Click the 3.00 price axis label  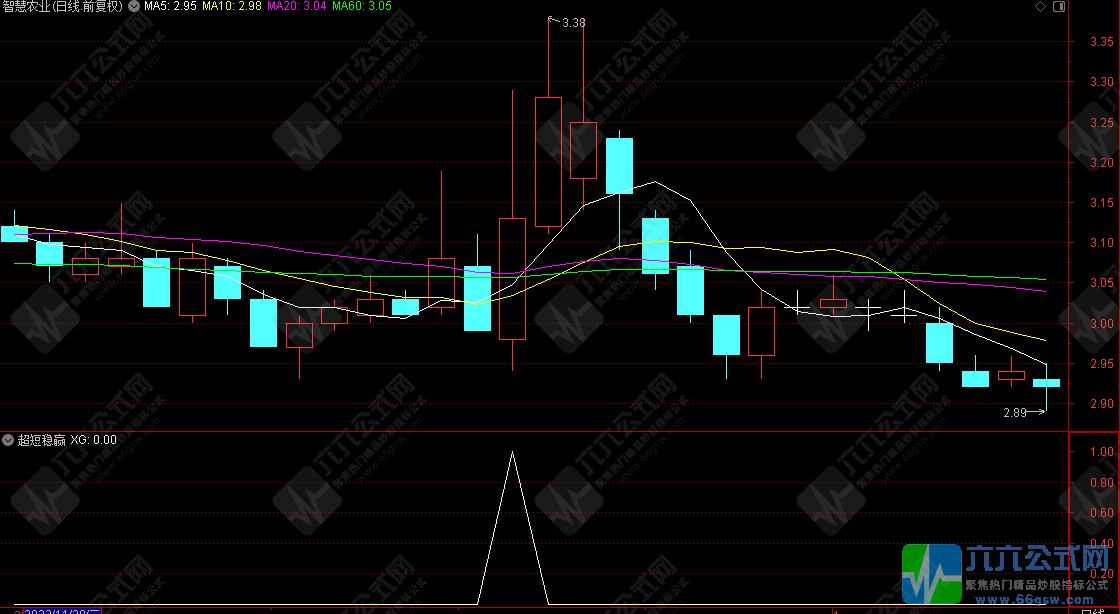[x=1103, y=324]
